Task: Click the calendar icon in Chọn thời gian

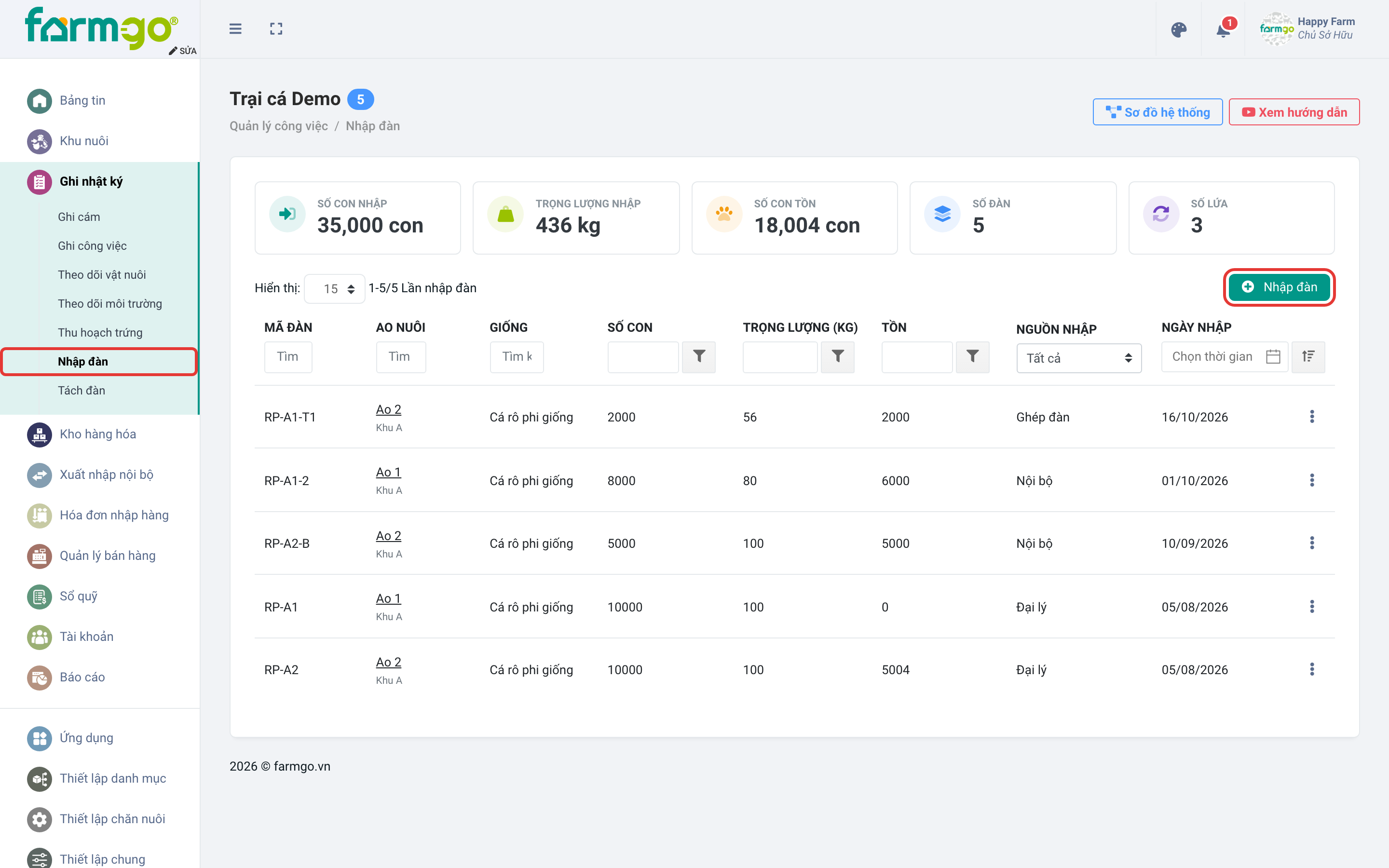Action: click(1273, 356)
